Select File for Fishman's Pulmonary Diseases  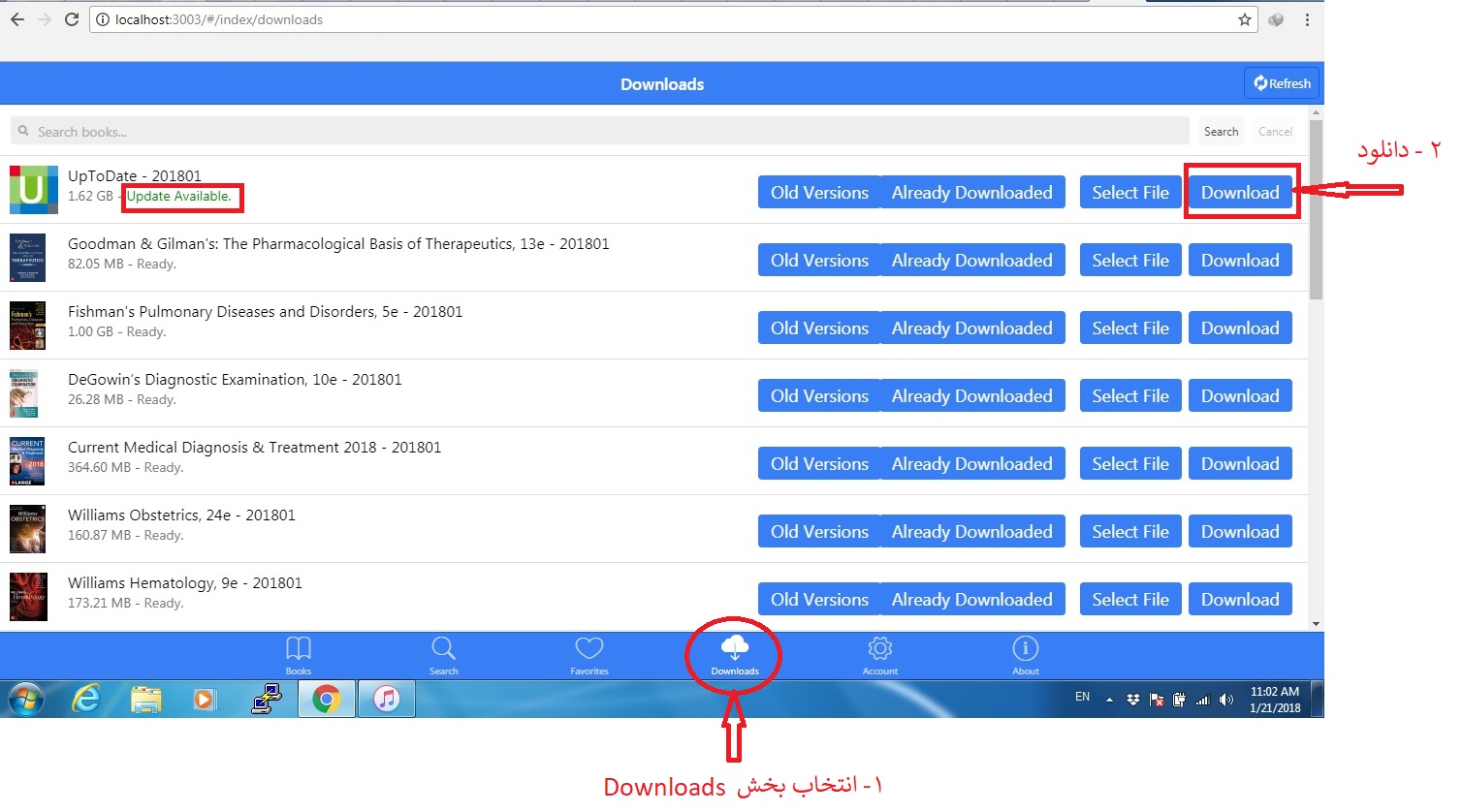pos(1130,328)
